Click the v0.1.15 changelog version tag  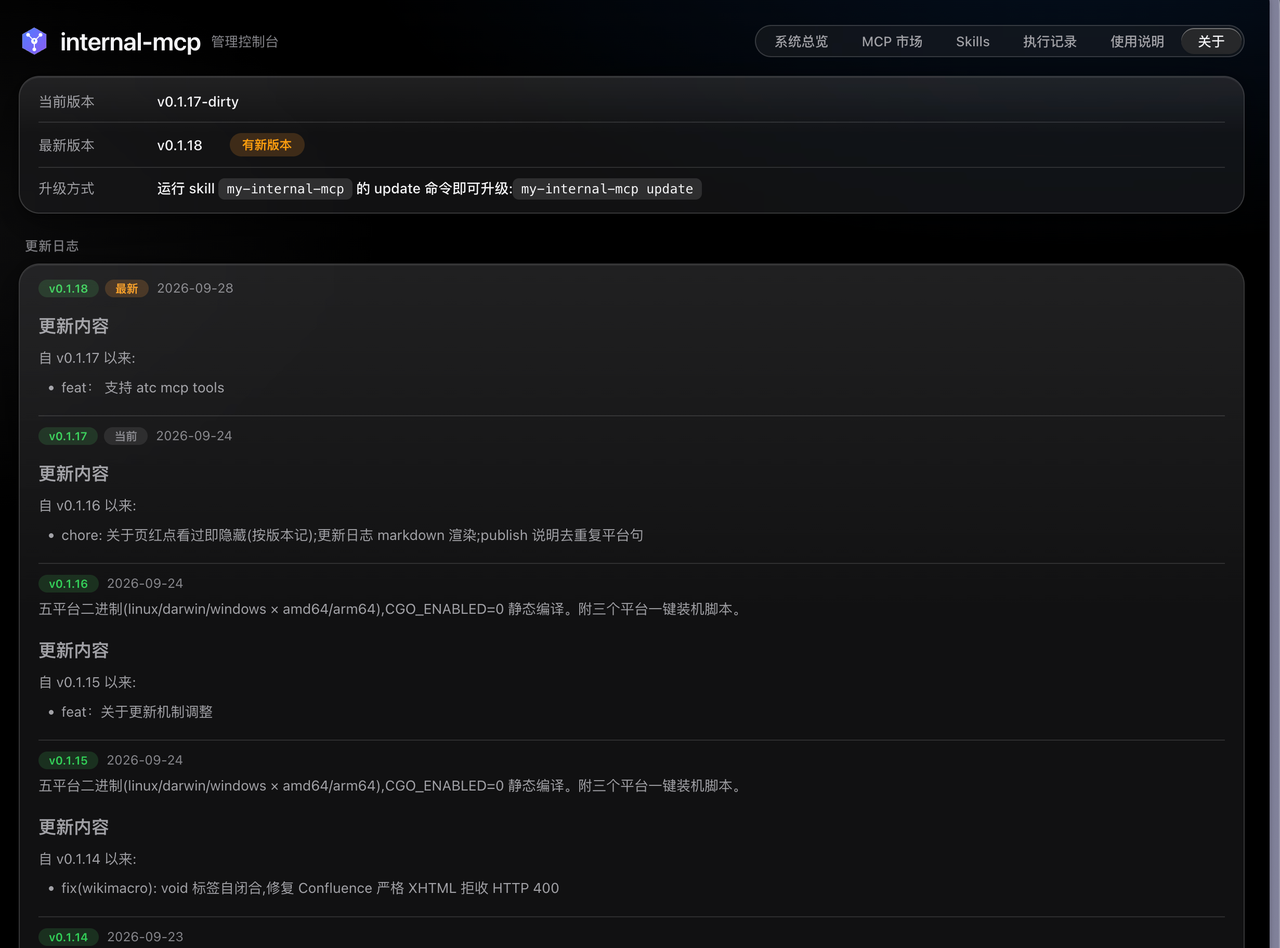point(68,760)
